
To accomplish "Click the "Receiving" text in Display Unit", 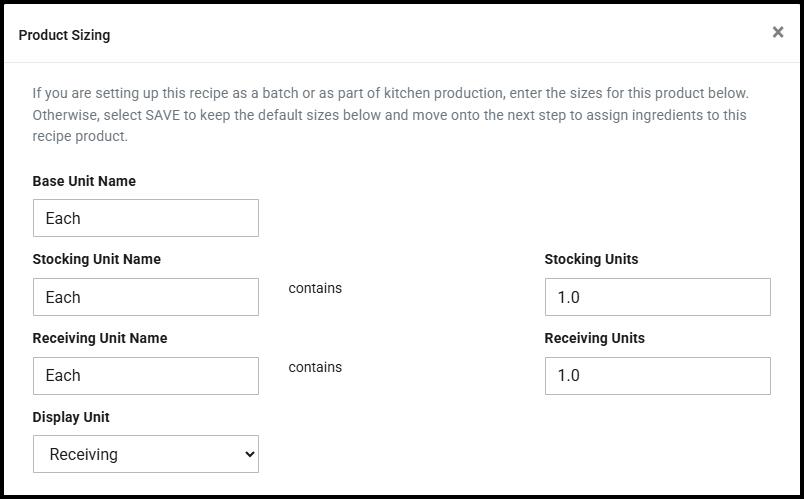I will [83, 454].
